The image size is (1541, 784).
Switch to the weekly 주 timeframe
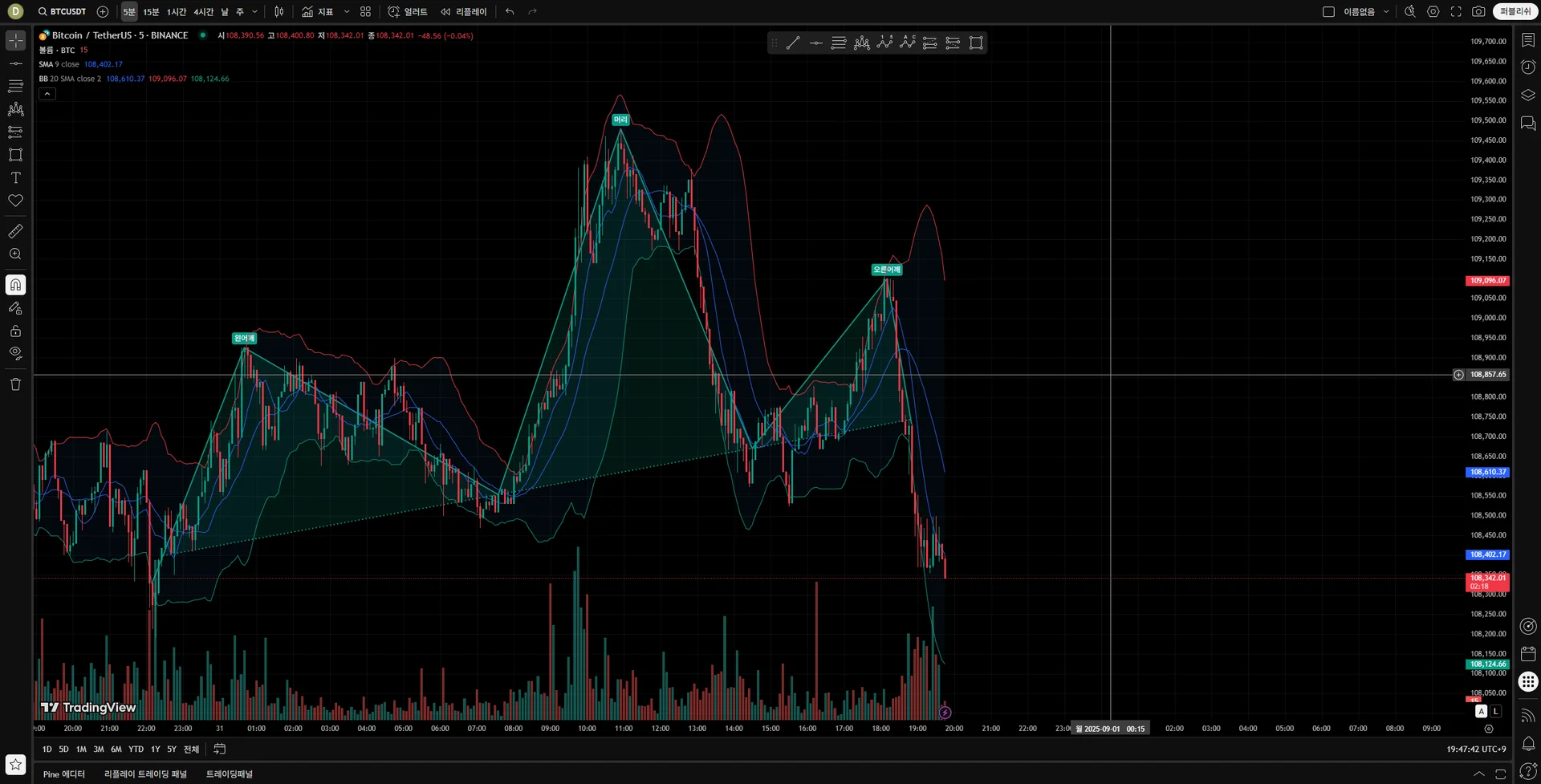pos(240,12)
